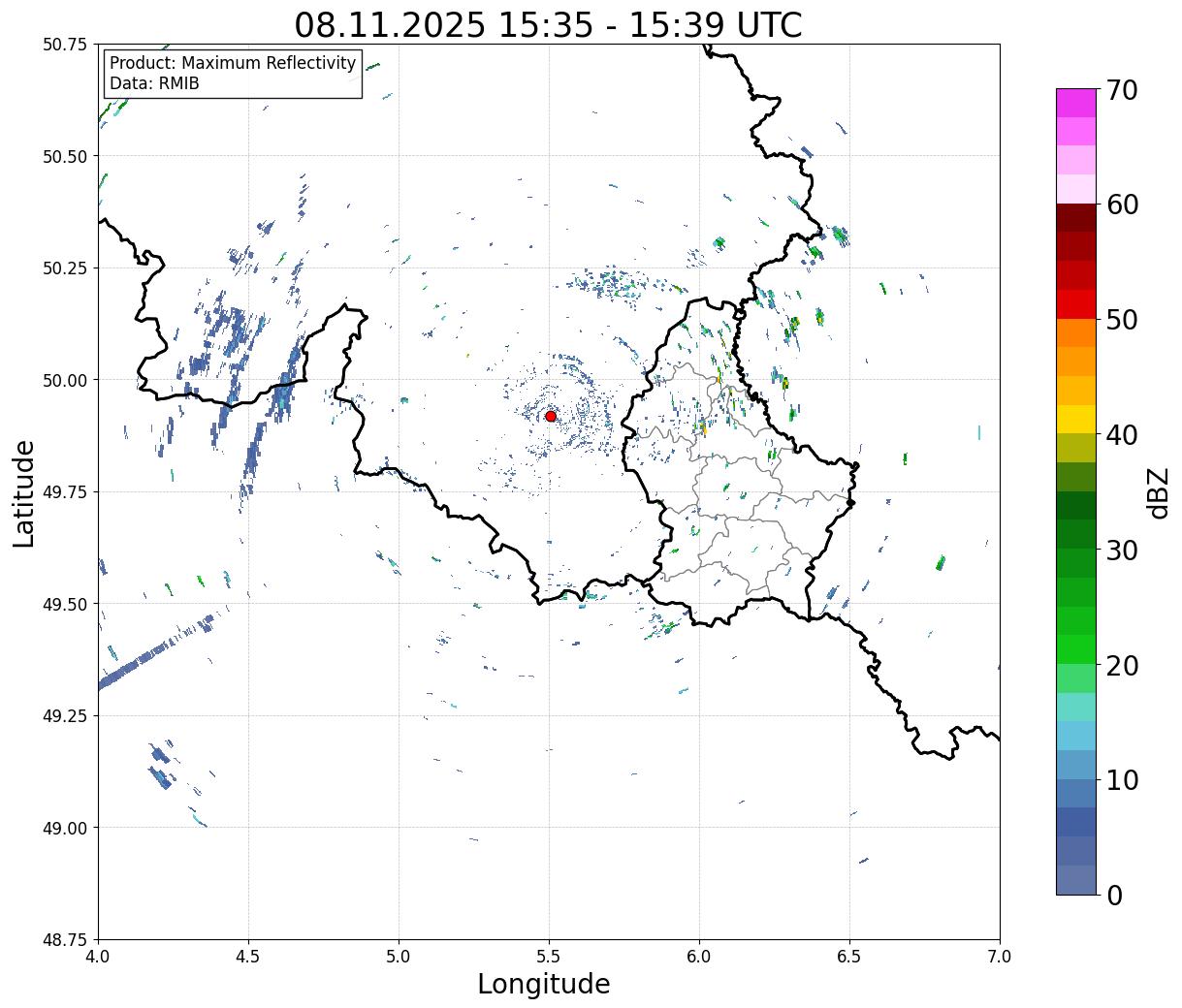Viewport: 1182px width, 1008px height.
Task: Click the dark maroon colorbar swatch below 60
Action: [x=1076, y=218]
